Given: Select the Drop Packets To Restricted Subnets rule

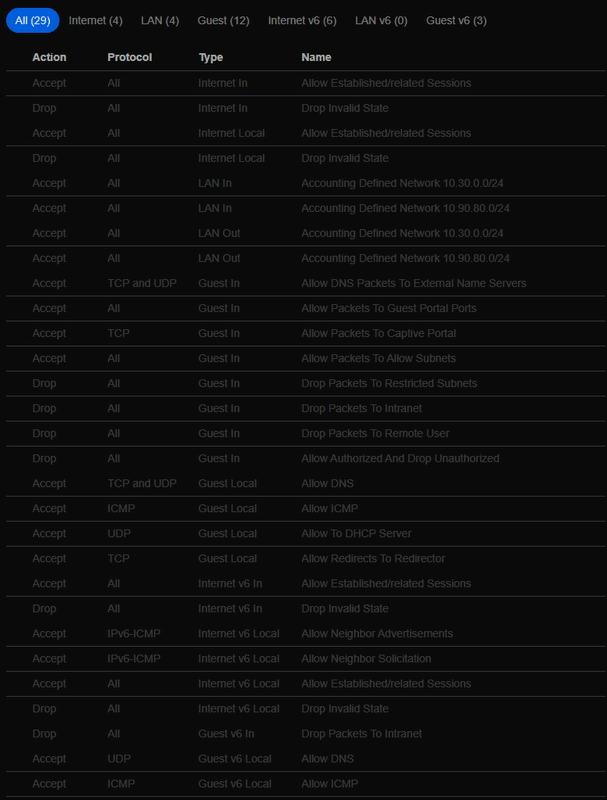Looking at the screenshot, I should (389, 383).
